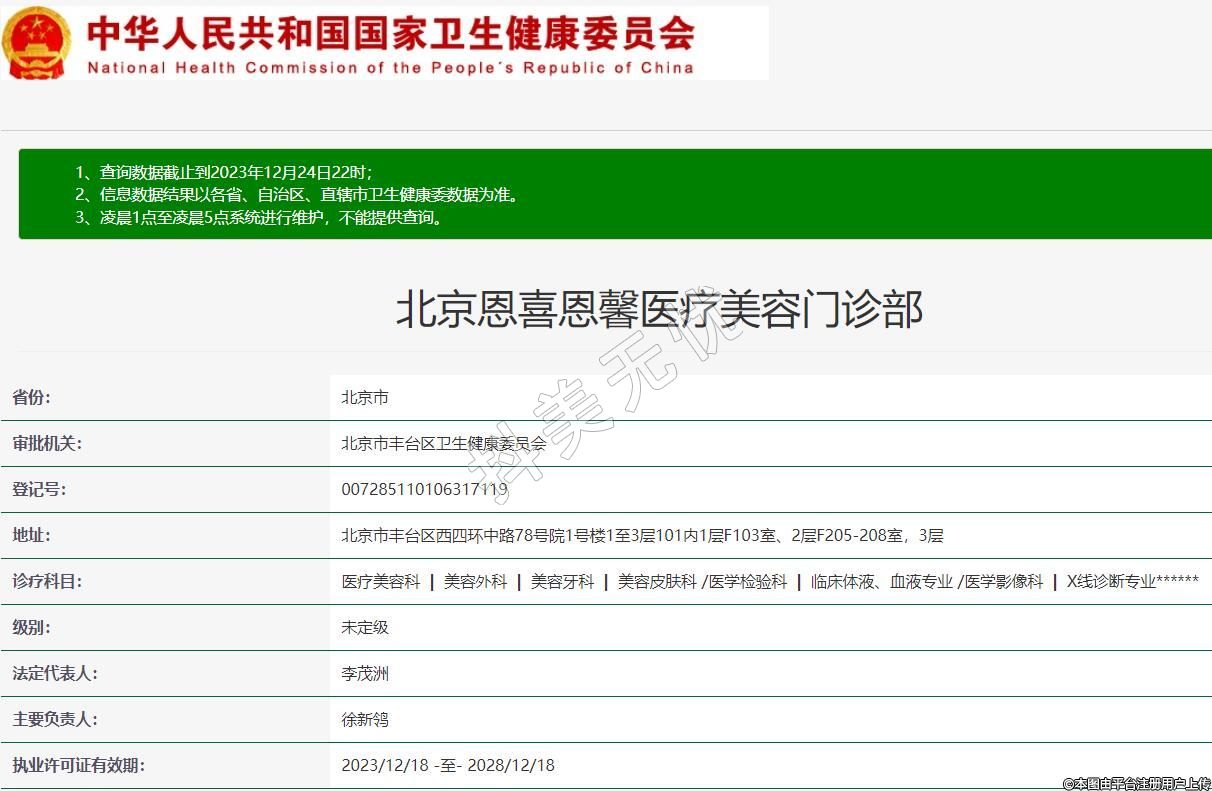
Task: Click the 地址 row label
Action: (31, 535)
